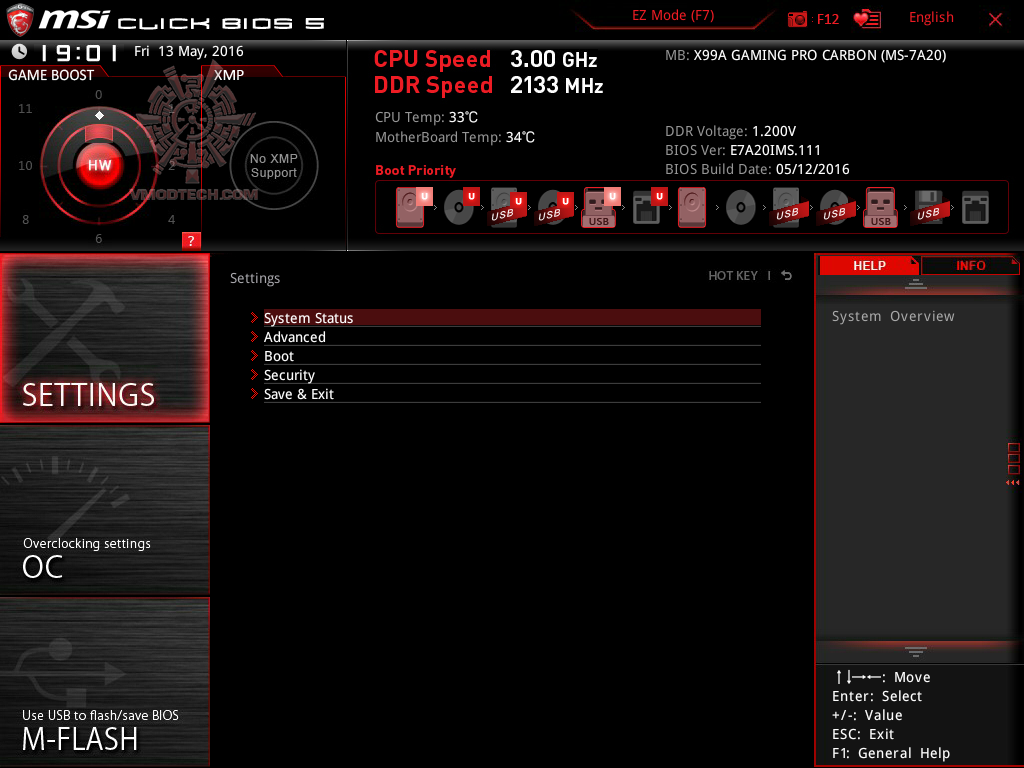Click the help panel bottom collapse handle
Screen dimensions: 1024x768
click(916, 652)
